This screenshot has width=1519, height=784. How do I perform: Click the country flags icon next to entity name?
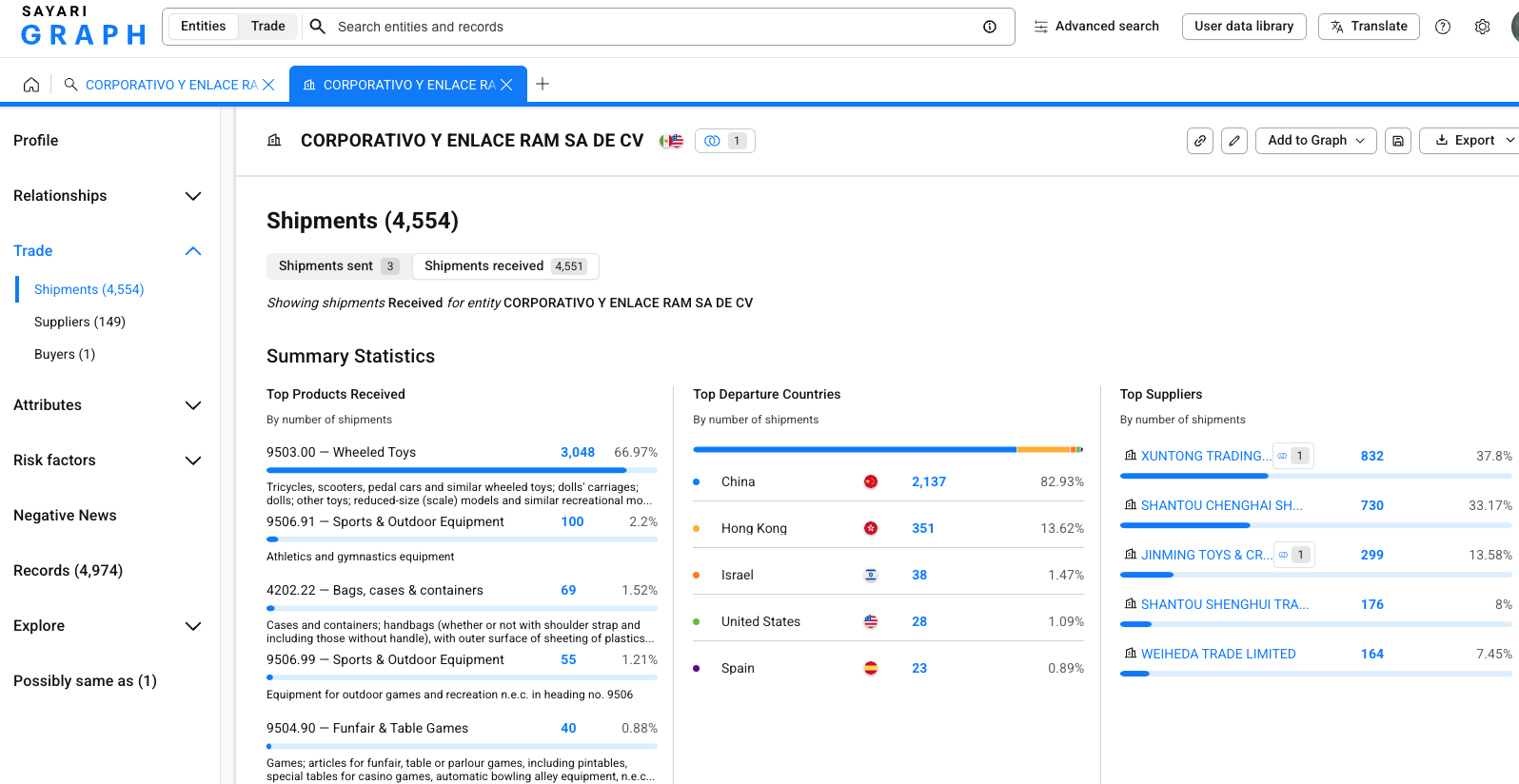coord(671,141)
